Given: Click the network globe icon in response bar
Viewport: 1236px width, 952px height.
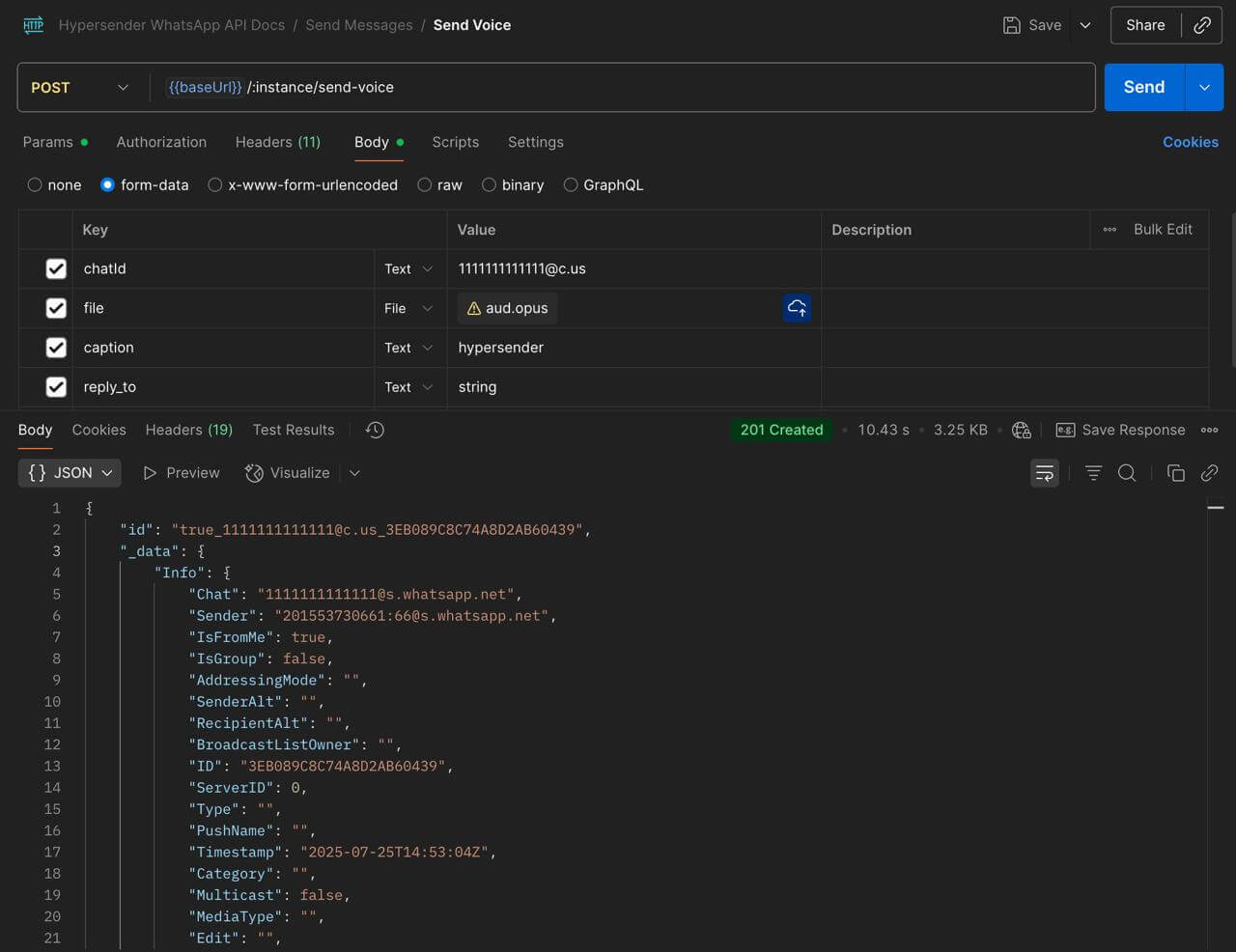Looking at the screenshot, I should point(1022,430).
